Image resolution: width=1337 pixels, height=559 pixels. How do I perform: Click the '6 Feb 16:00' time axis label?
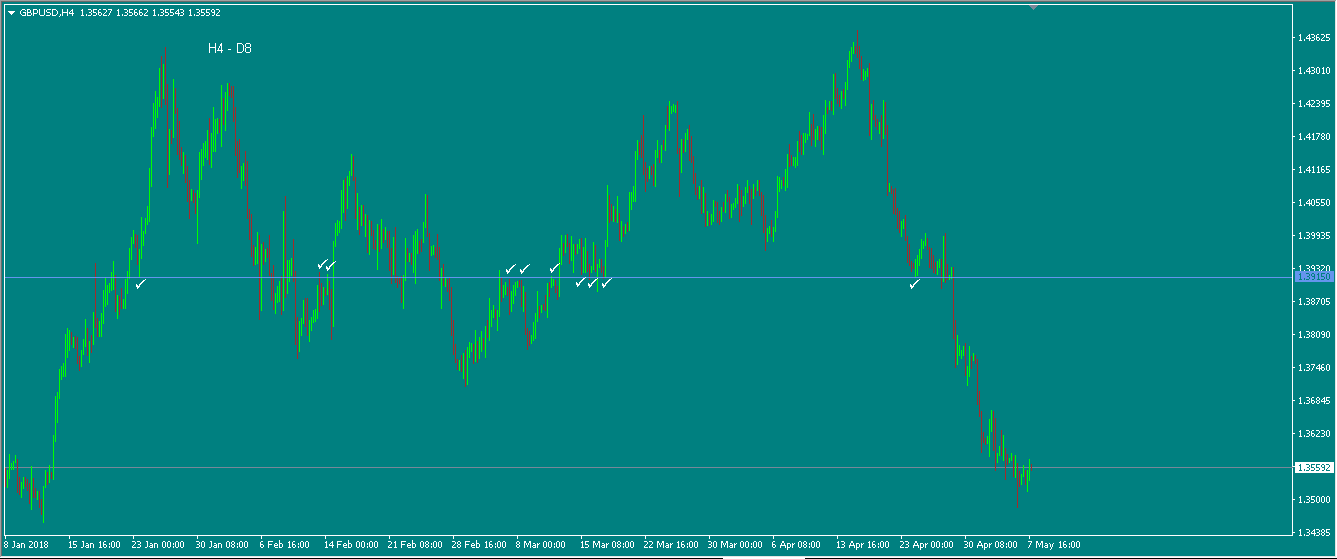[x=285, y=546]
